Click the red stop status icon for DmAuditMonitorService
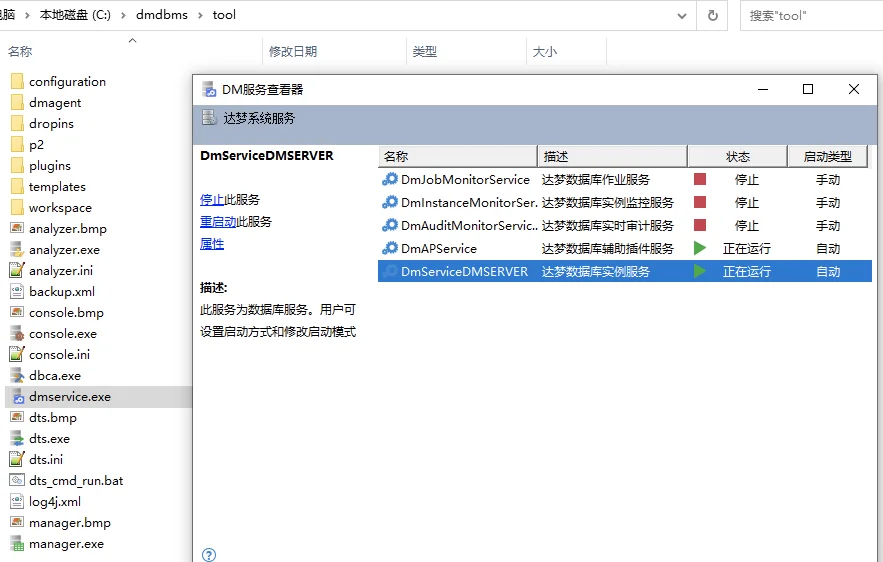883x562 pixels. 700,225
